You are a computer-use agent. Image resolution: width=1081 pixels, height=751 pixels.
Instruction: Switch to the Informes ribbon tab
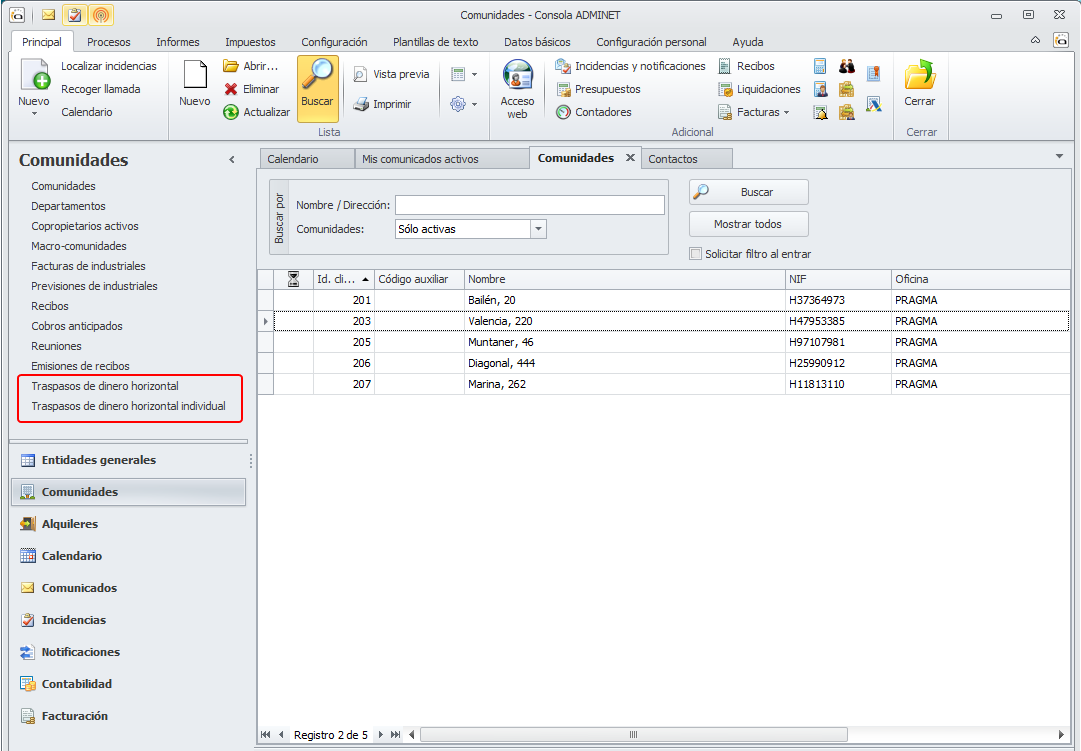coord(177,42)
